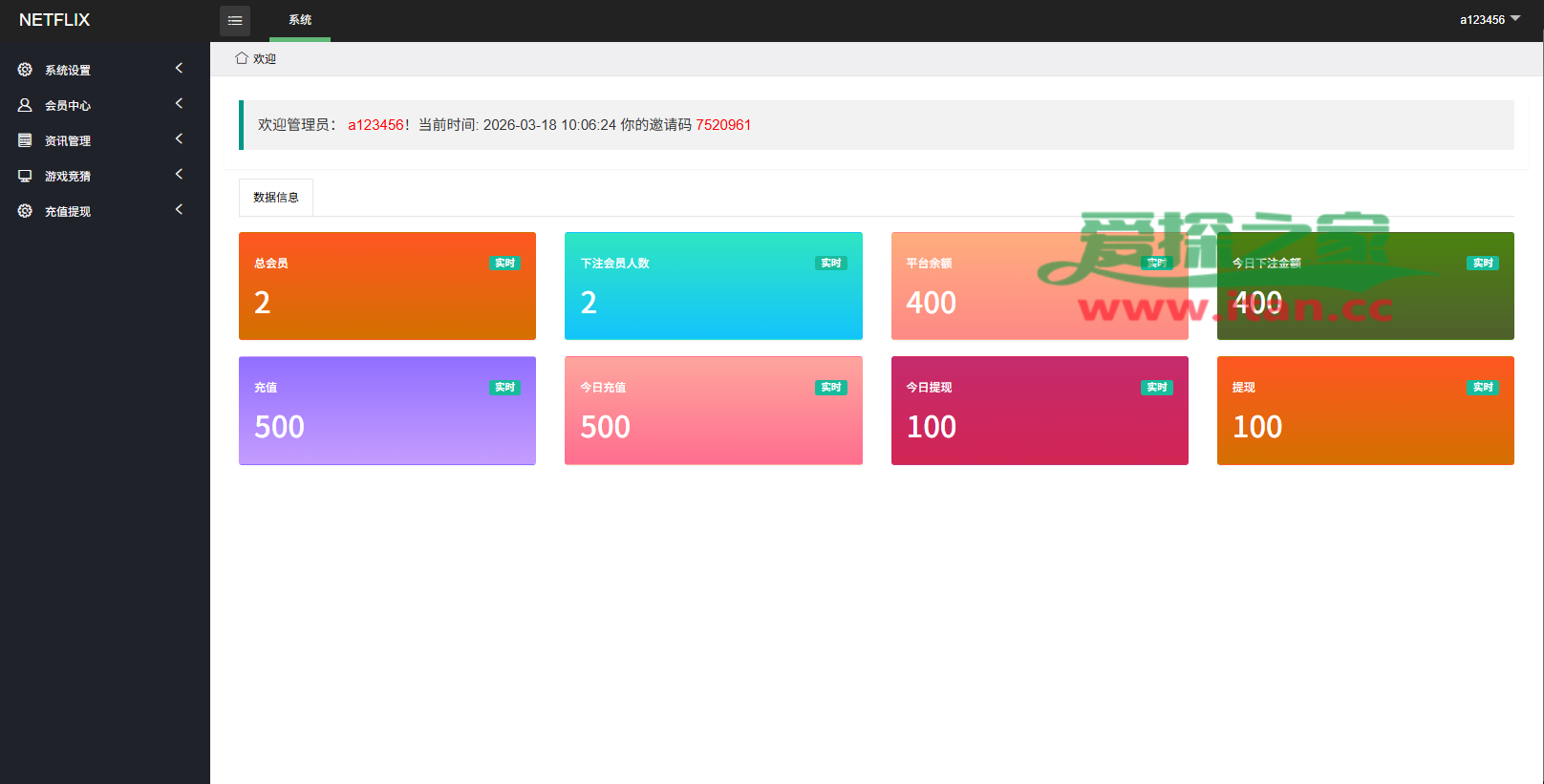Click the home icon in breadcrumb

pos(242,58)
